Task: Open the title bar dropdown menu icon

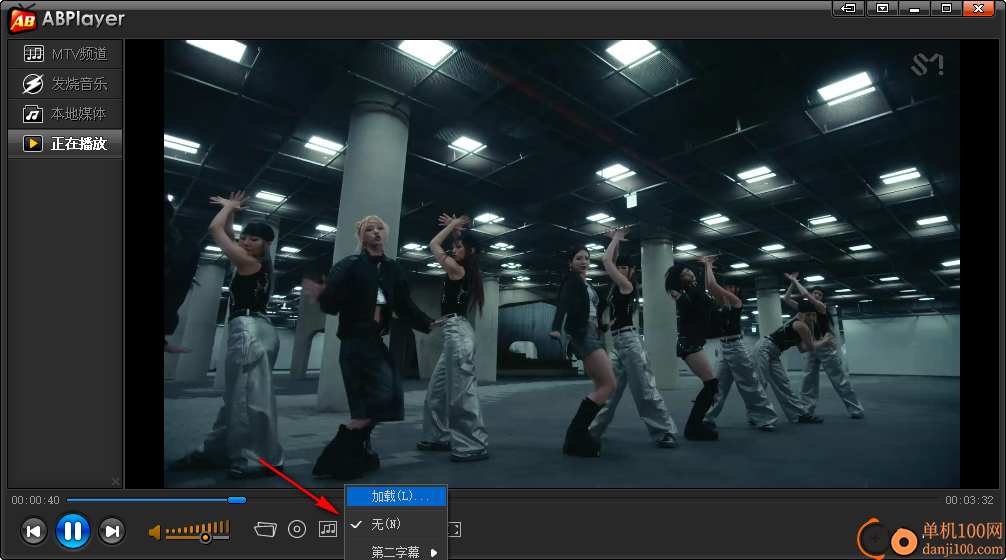Action: tap(883, 8)
